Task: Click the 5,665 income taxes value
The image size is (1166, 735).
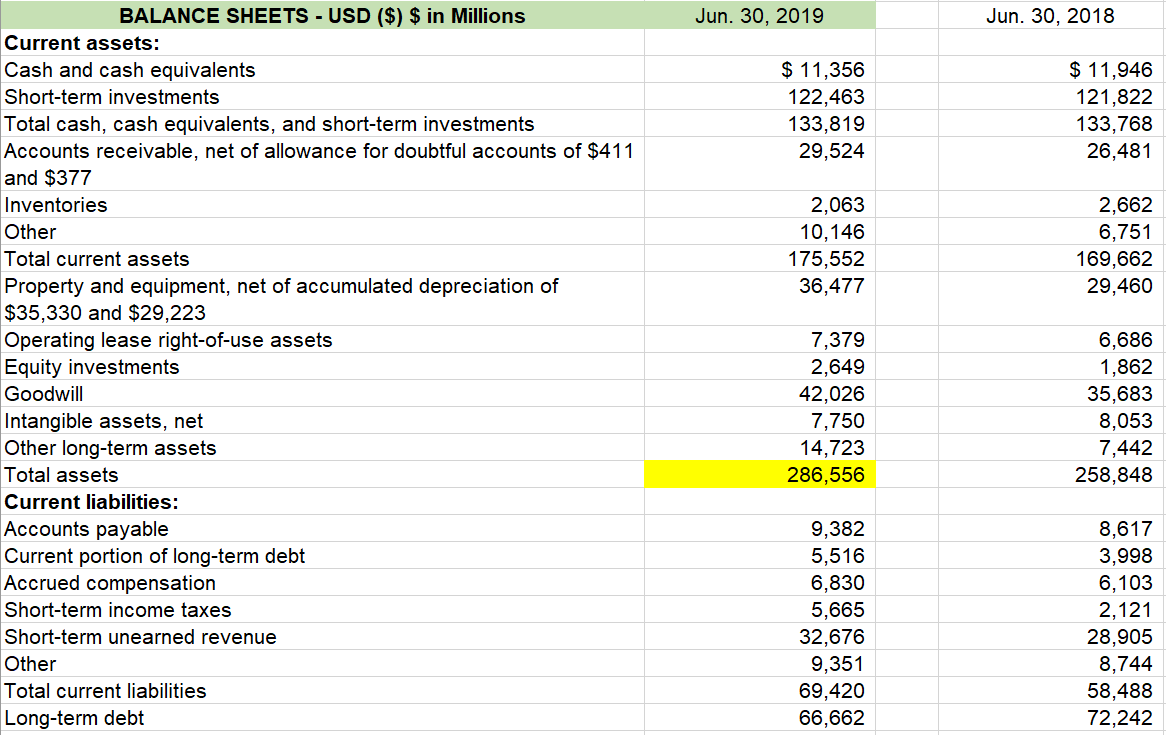Action: 838,610
